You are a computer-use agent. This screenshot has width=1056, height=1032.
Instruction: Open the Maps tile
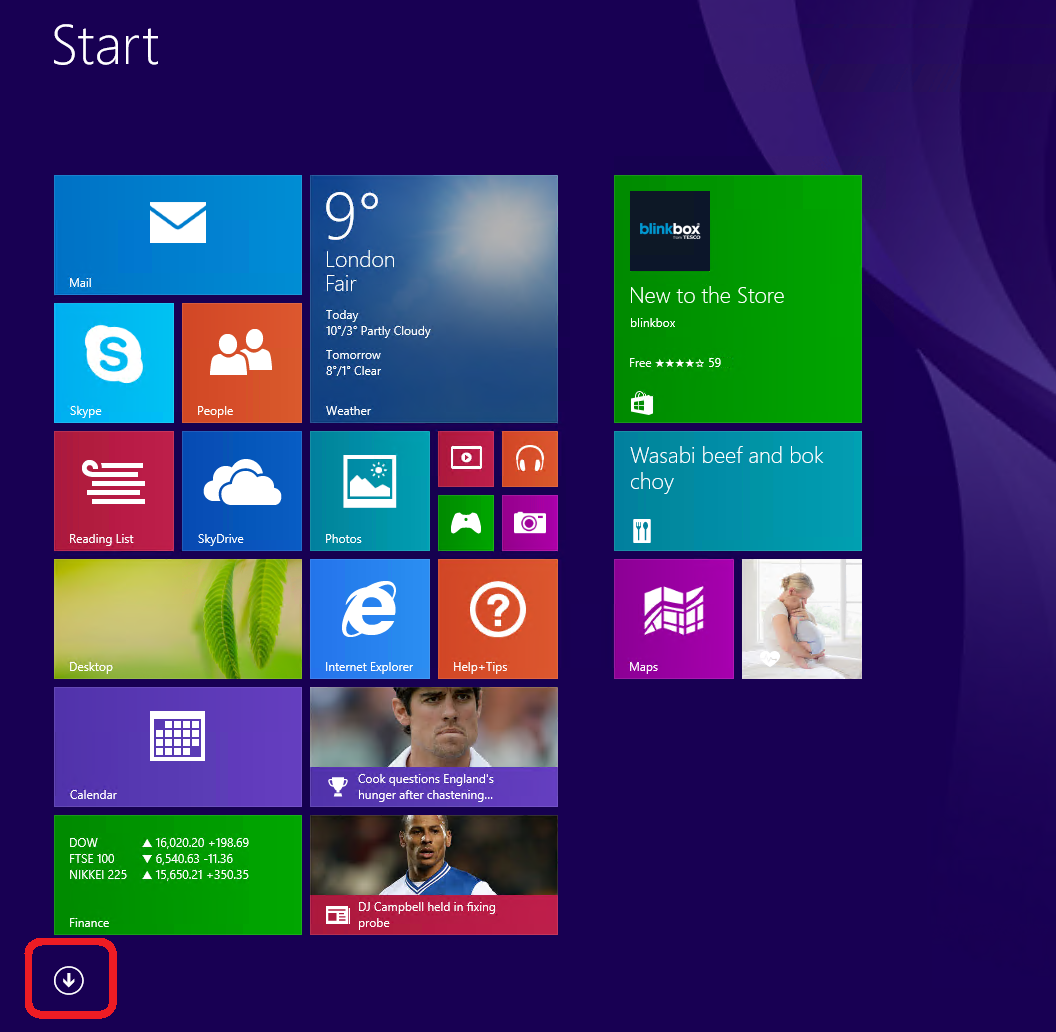click(x=674, y=619)
